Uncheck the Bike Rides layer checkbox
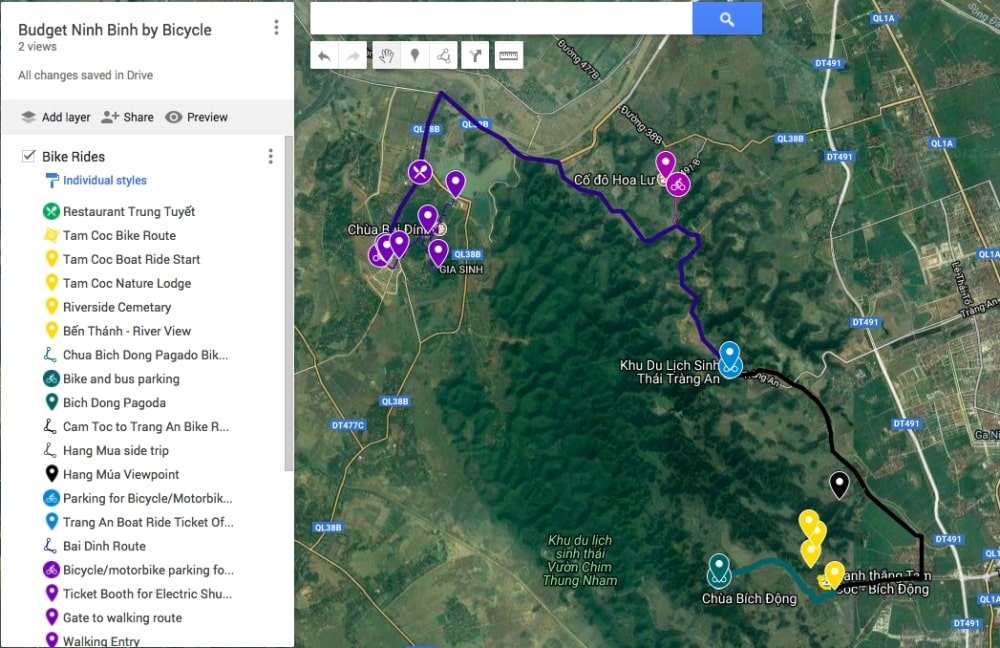Image resolution: width=1000 pixels, height=648 pixels. pos(27,156)
